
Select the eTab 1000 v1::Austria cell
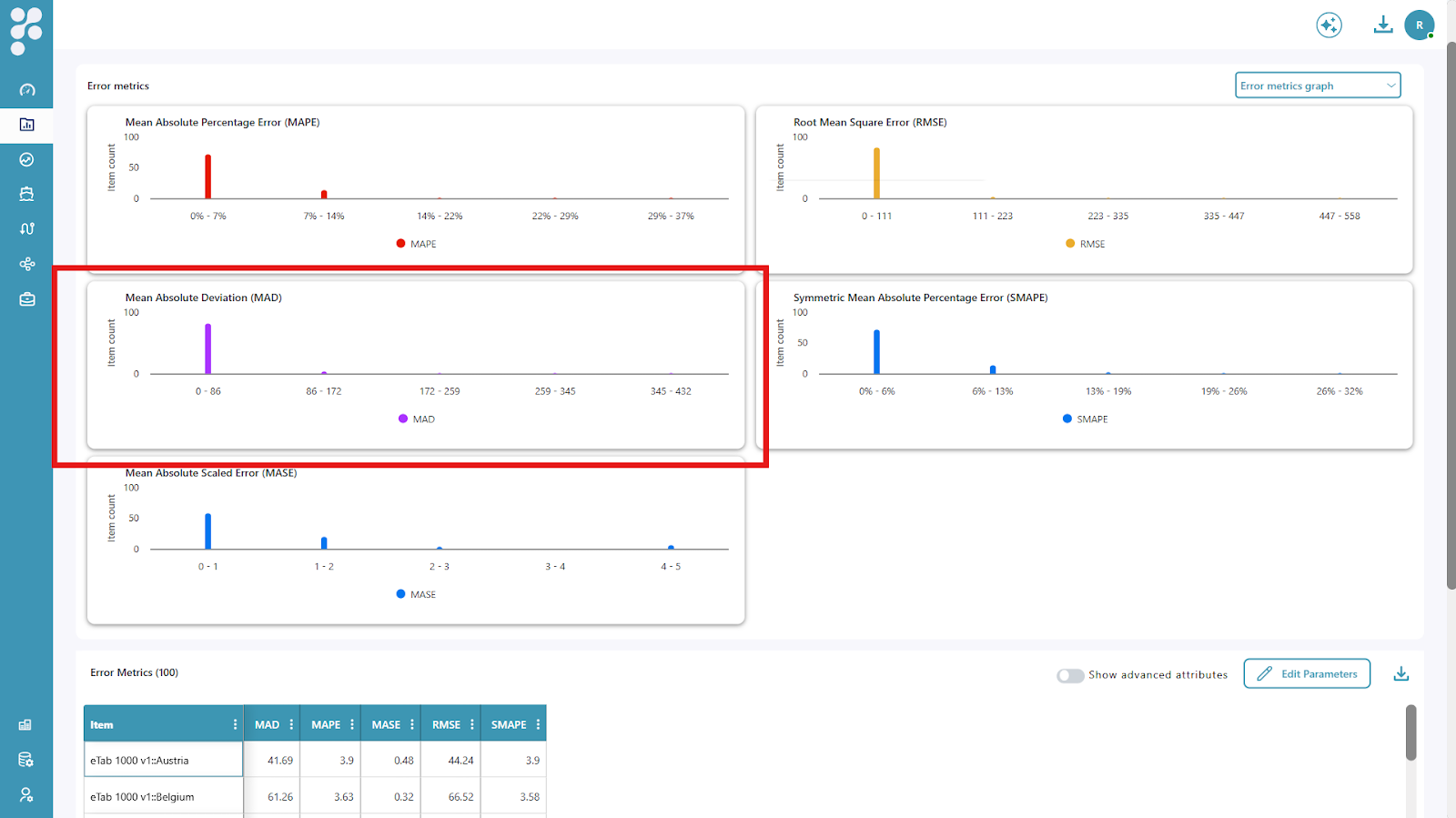(x=164, y=760)
